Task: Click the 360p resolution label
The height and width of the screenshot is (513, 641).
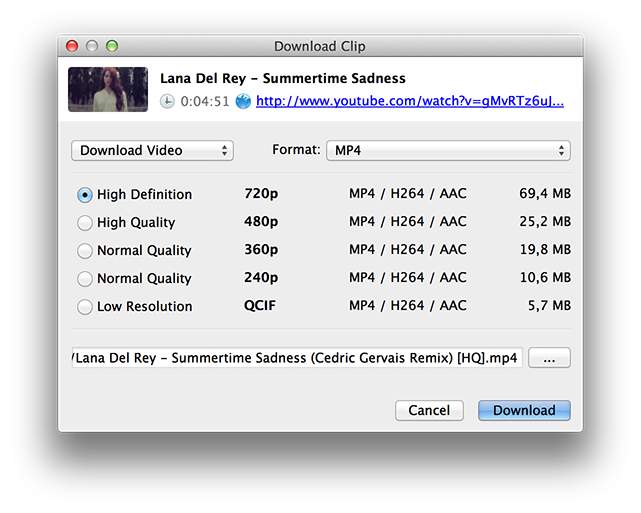Action: (261, 250)
